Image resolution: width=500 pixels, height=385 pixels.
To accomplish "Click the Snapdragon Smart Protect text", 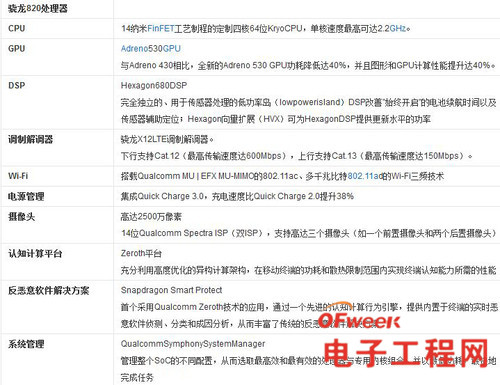I will pyautogui.click(x=171, y=290).
